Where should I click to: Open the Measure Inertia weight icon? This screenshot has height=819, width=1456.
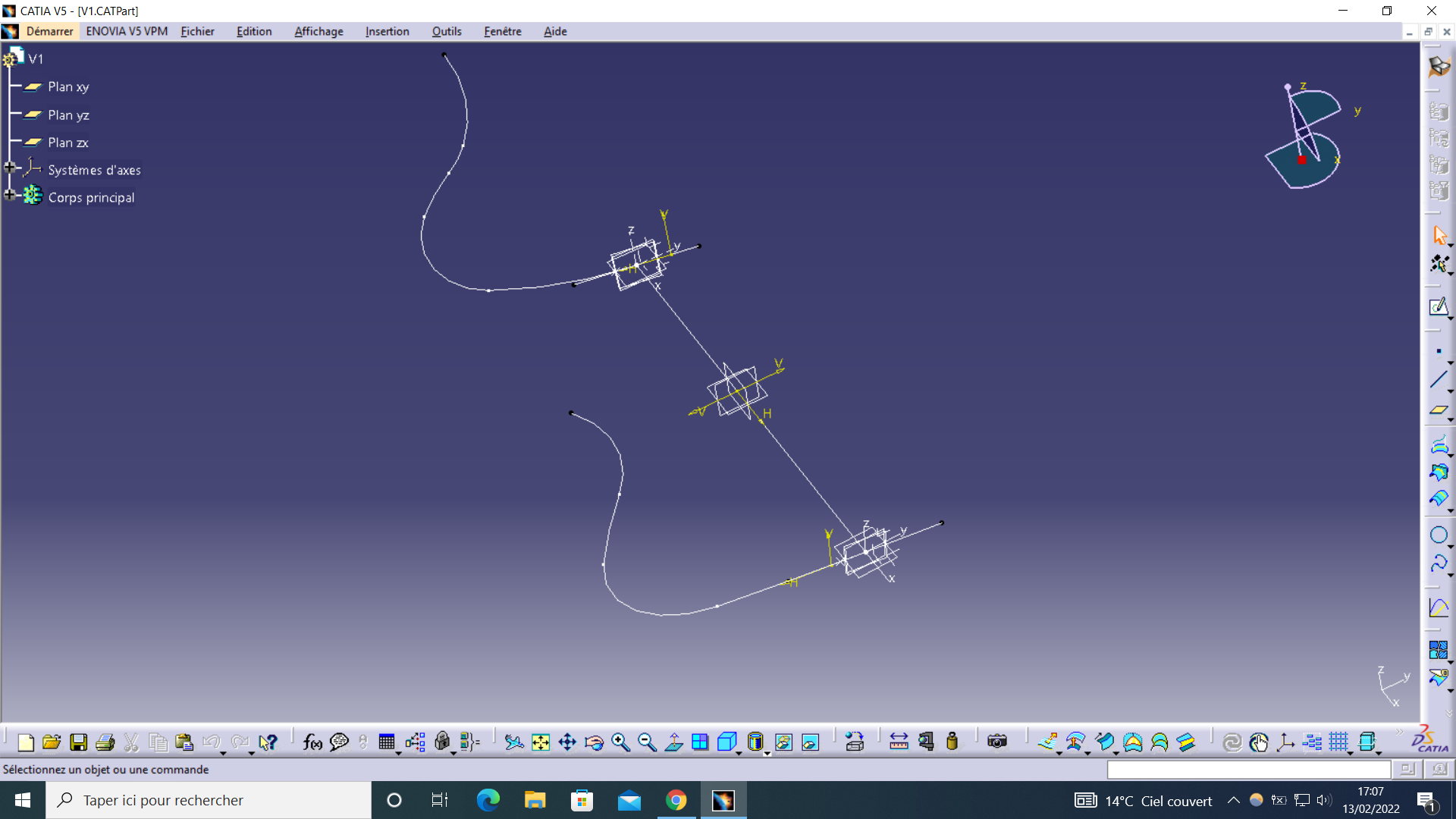pos(952,742)
